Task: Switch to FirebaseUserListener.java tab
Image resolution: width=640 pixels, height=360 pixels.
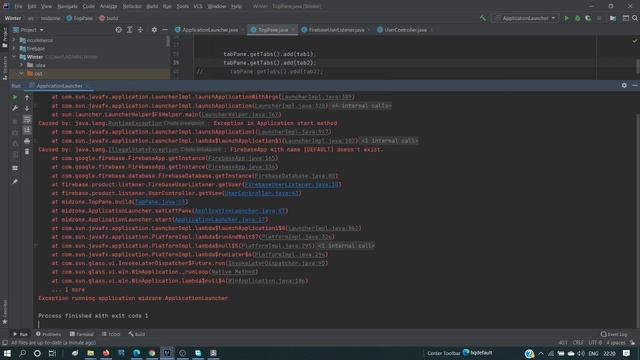Action: pos(336,30)
